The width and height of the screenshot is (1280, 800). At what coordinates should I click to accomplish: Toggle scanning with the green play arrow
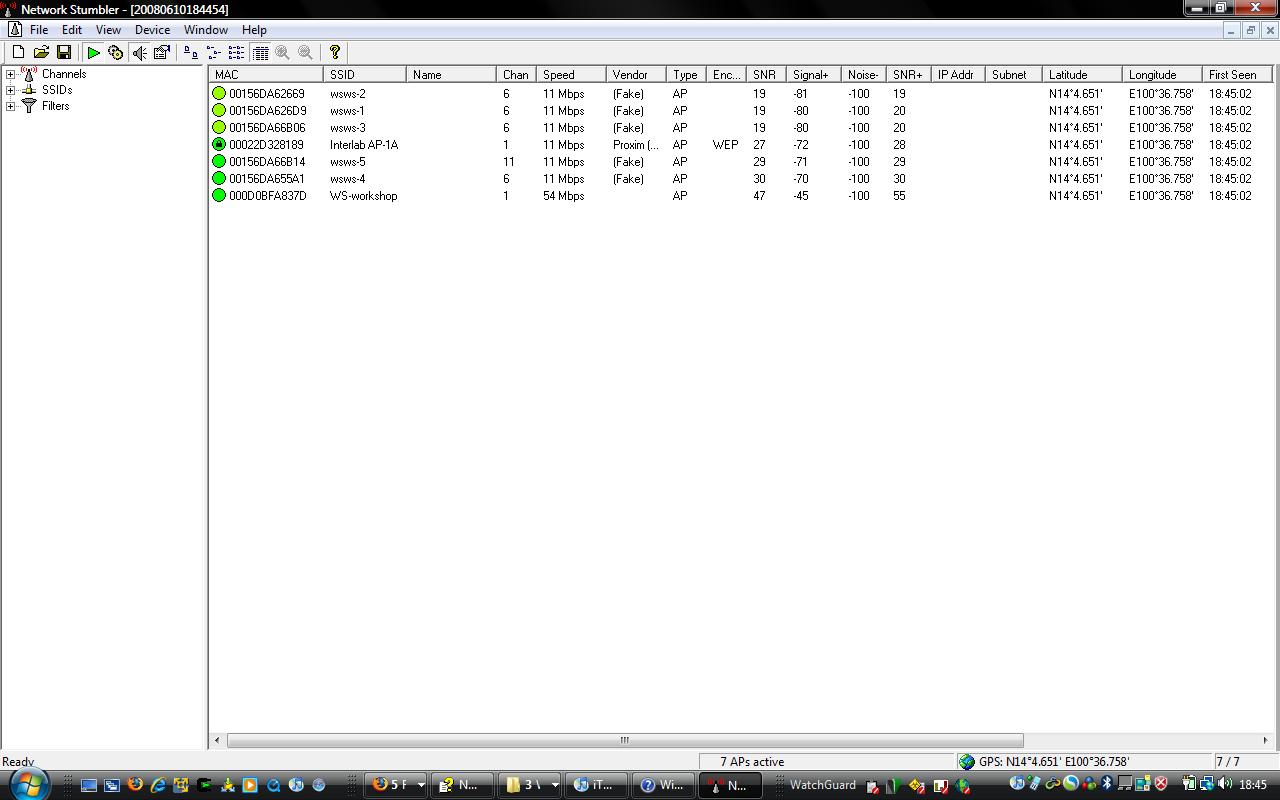pyautogui.click(x=93, y=53)
